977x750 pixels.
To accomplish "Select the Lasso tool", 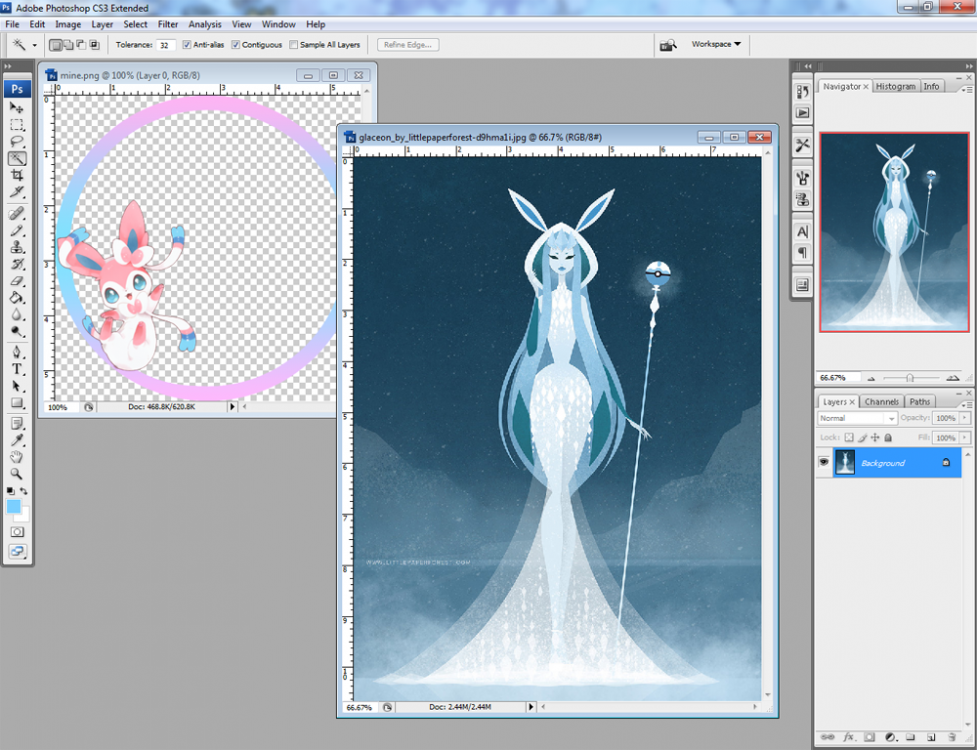I will click(17, 141).
